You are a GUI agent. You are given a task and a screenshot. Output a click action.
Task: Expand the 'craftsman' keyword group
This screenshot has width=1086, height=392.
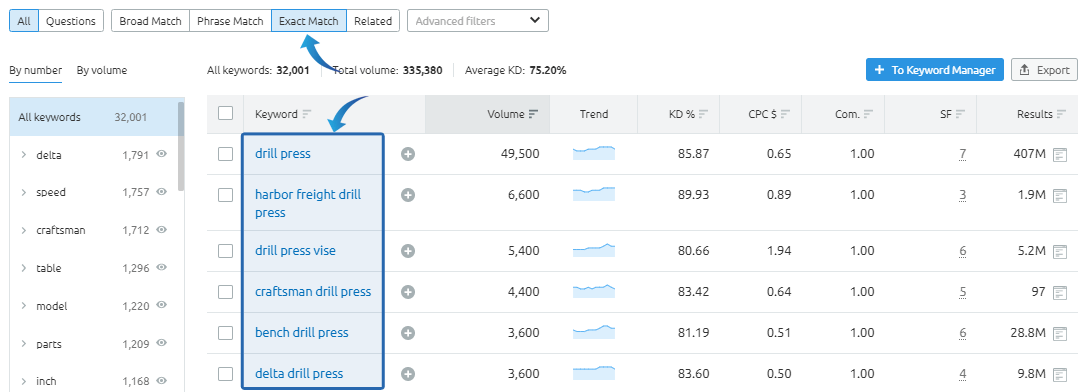pyautogui.click(x=24, y=230)
